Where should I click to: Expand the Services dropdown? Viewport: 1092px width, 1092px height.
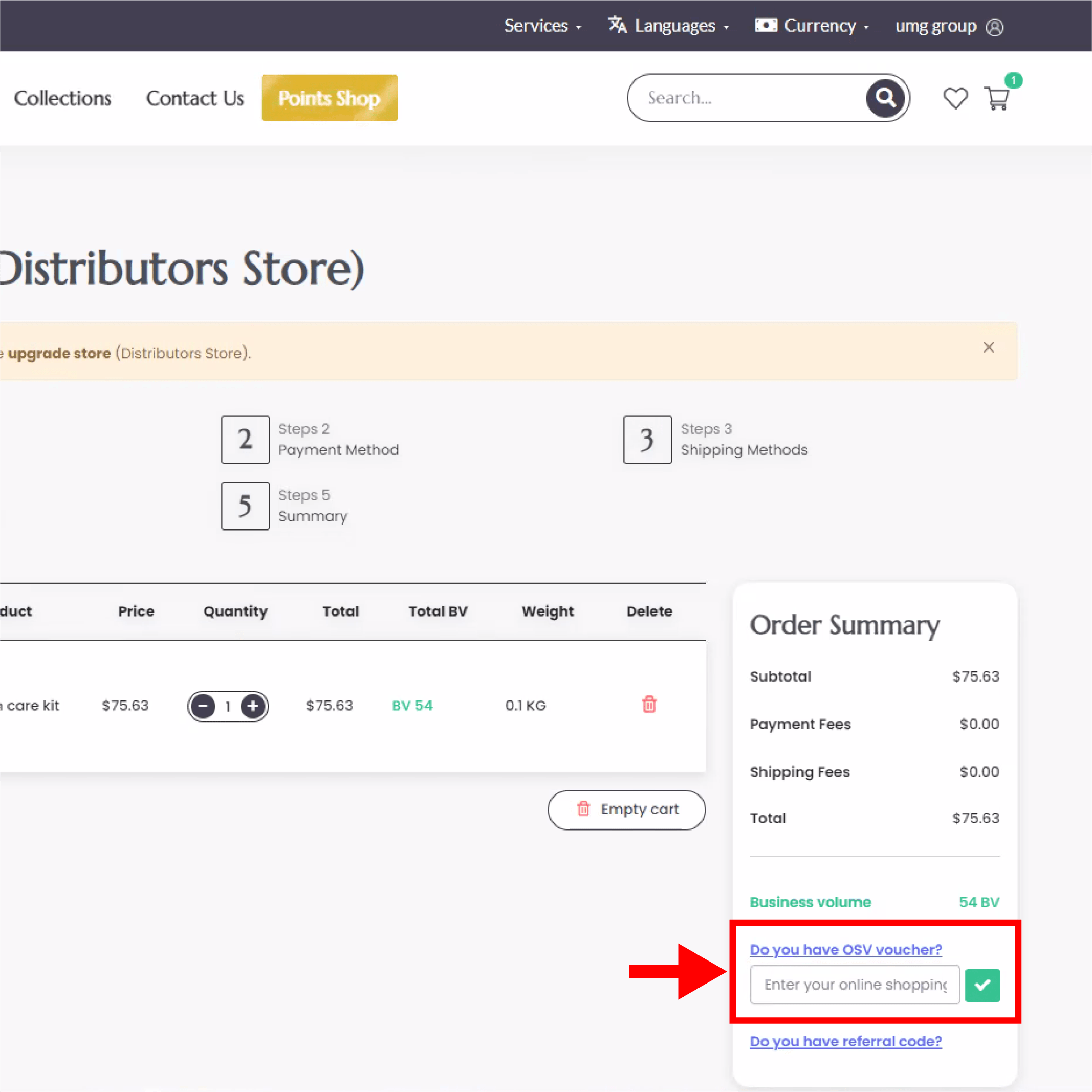point(542,26)
